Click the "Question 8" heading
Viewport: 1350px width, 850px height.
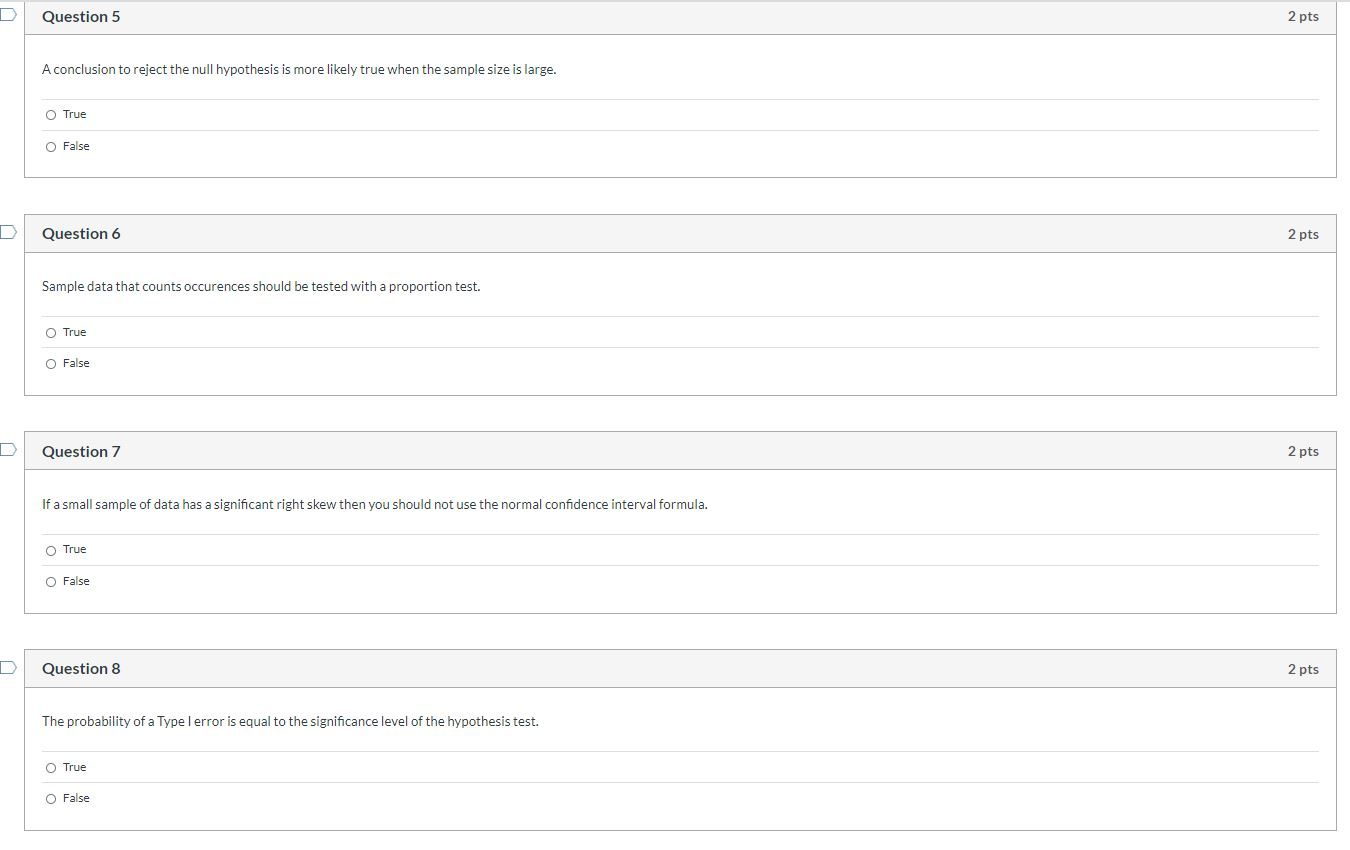click(x=81, y=669)
